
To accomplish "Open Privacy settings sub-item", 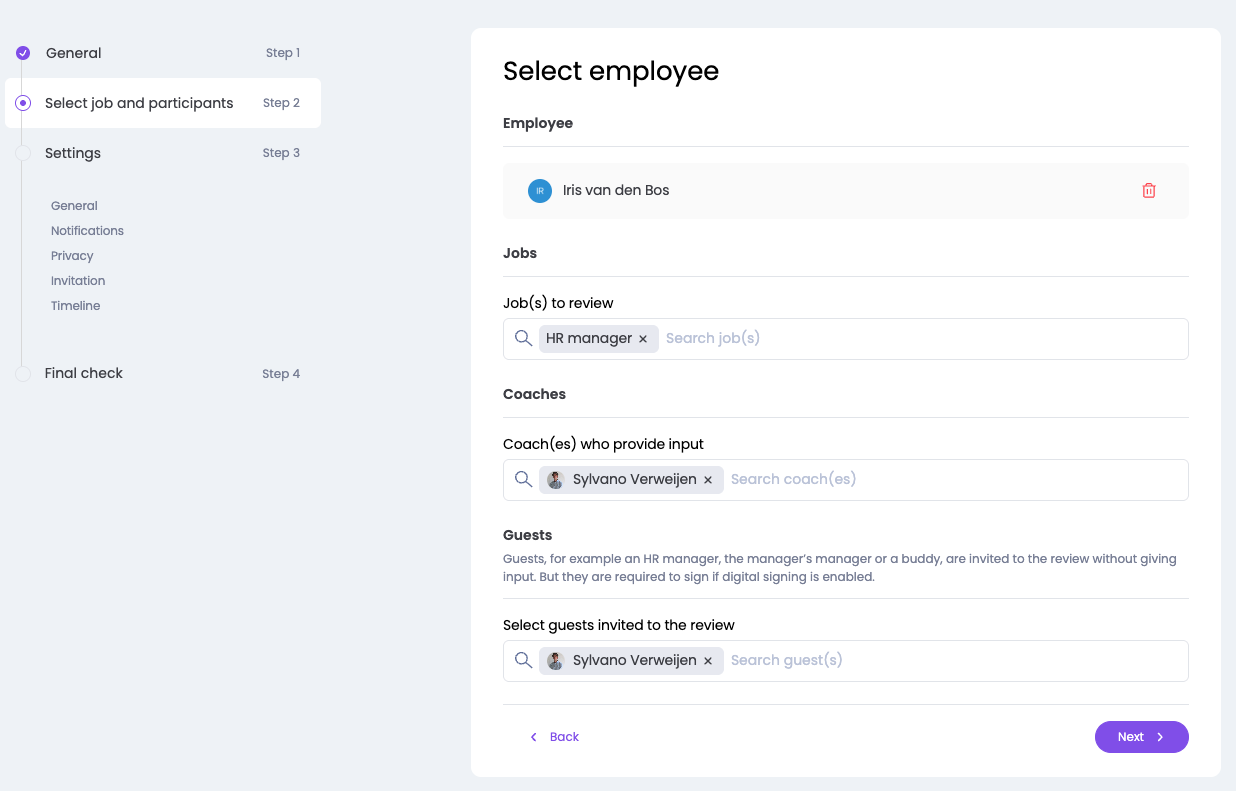I will click(x=72, y=256).
